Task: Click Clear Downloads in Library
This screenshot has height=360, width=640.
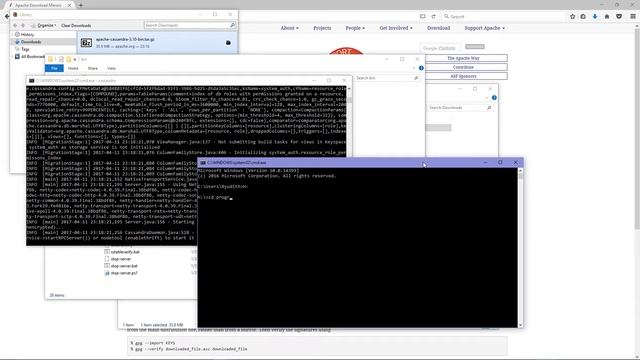Action: coord(76,25)
